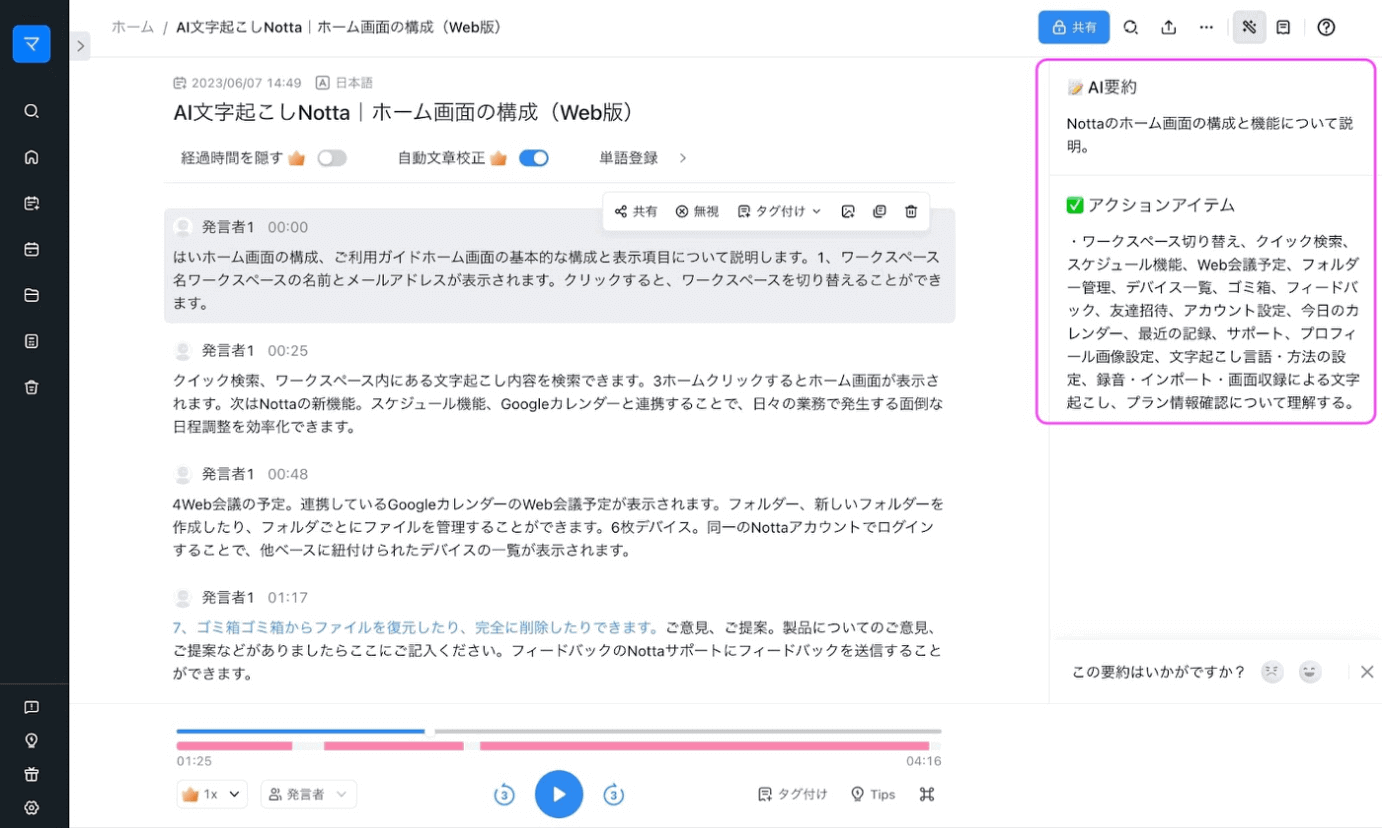Click the export upload icon in top toolbar
This screenshot has width=1382, height=828.
(1168, 27)
